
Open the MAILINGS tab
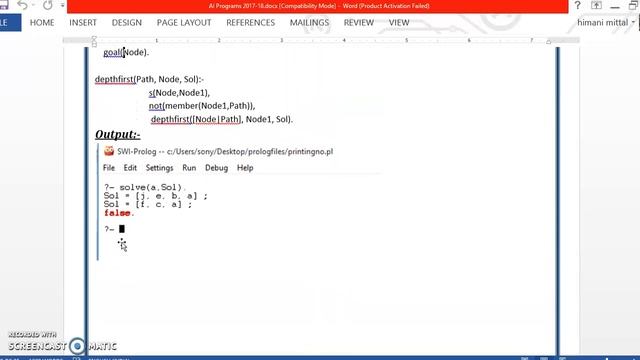pyautogui.click(x=309, y=23)
